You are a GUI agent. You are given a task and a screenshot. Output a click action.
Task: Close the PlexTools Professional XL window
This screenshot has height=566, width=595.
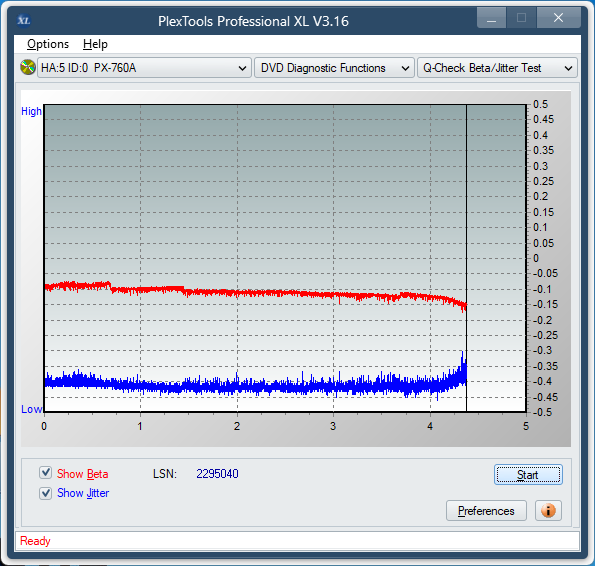559,18
